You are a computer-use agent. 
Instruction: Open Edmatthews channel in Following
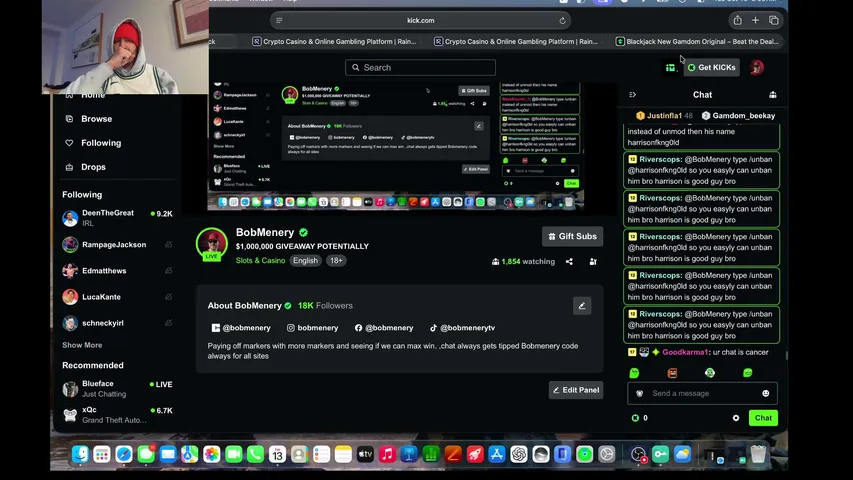point(117,270)
